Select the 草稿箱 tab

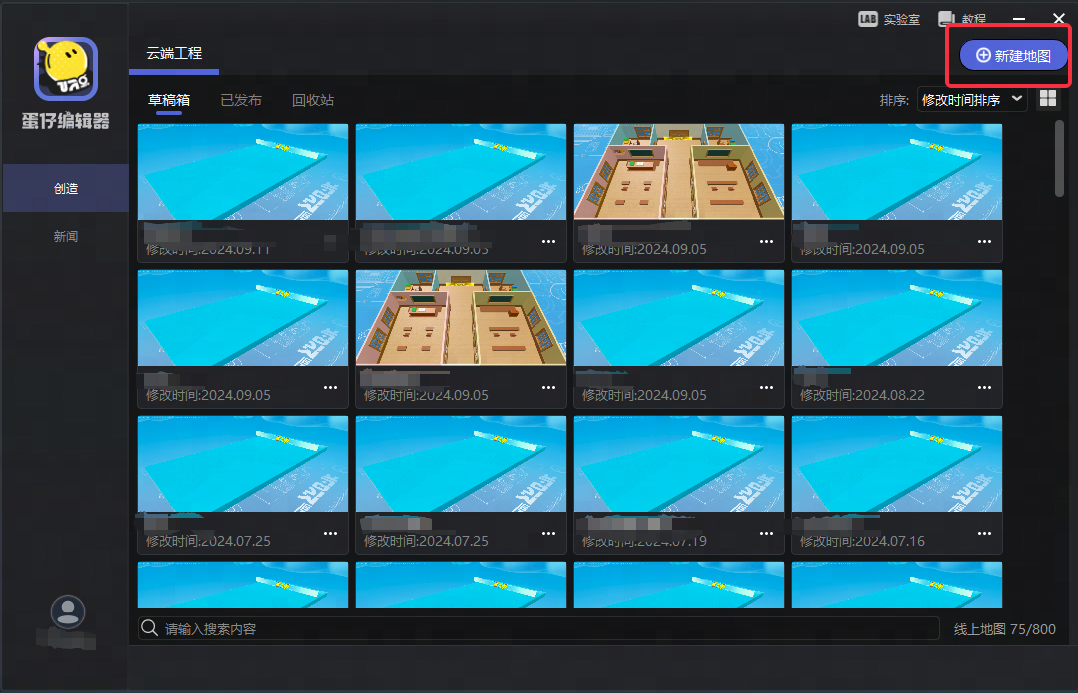tap(169, 100)
